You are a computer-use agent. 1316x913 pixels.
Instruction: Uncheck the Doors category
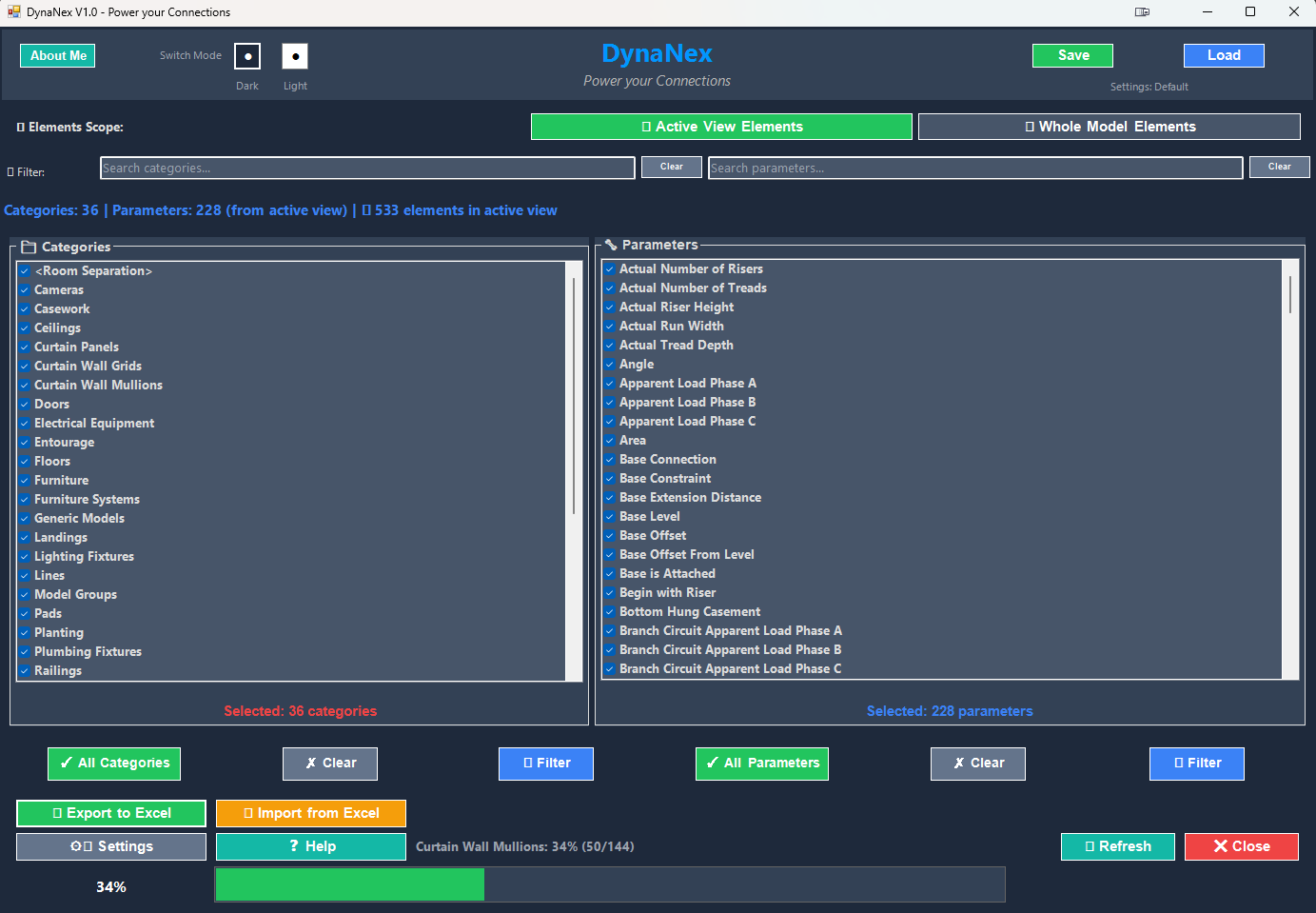tap(23, 404)
